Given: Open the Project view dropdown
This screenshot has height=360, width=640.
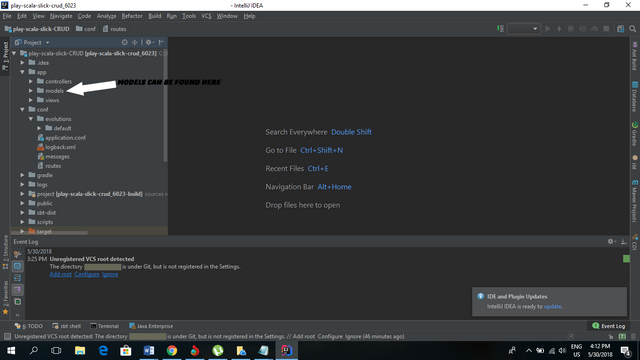Looking at the screenshot, I should pyautogui.click(x=32, y=42).
